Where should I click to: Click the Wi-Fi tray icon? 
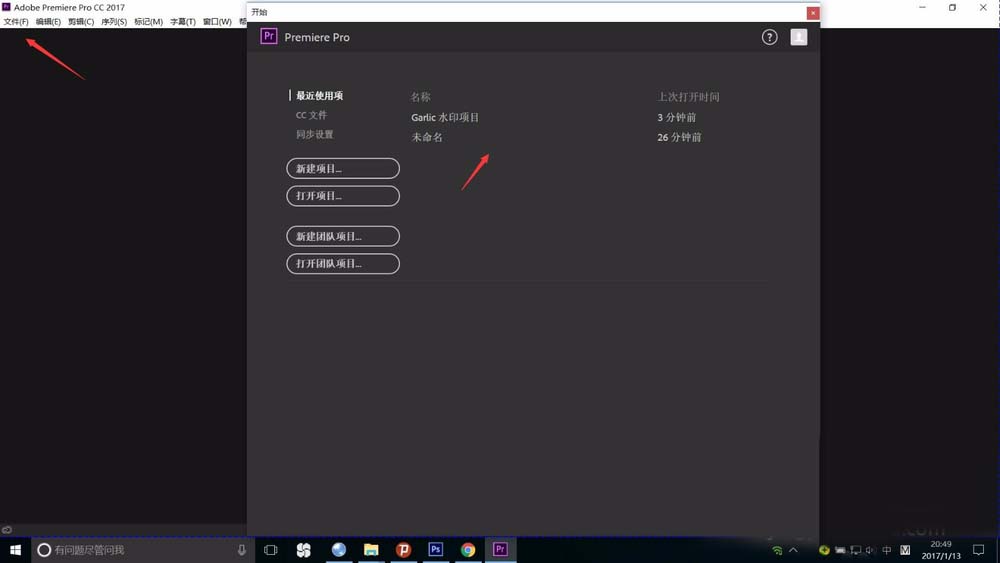tap(777, 550)
